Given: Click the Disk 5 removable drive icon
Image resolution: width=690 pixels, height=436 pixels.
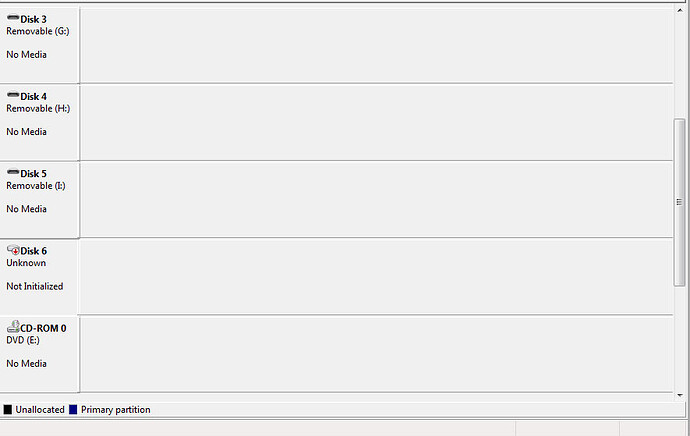Looking at the screenshot, I should click(13, 172).
